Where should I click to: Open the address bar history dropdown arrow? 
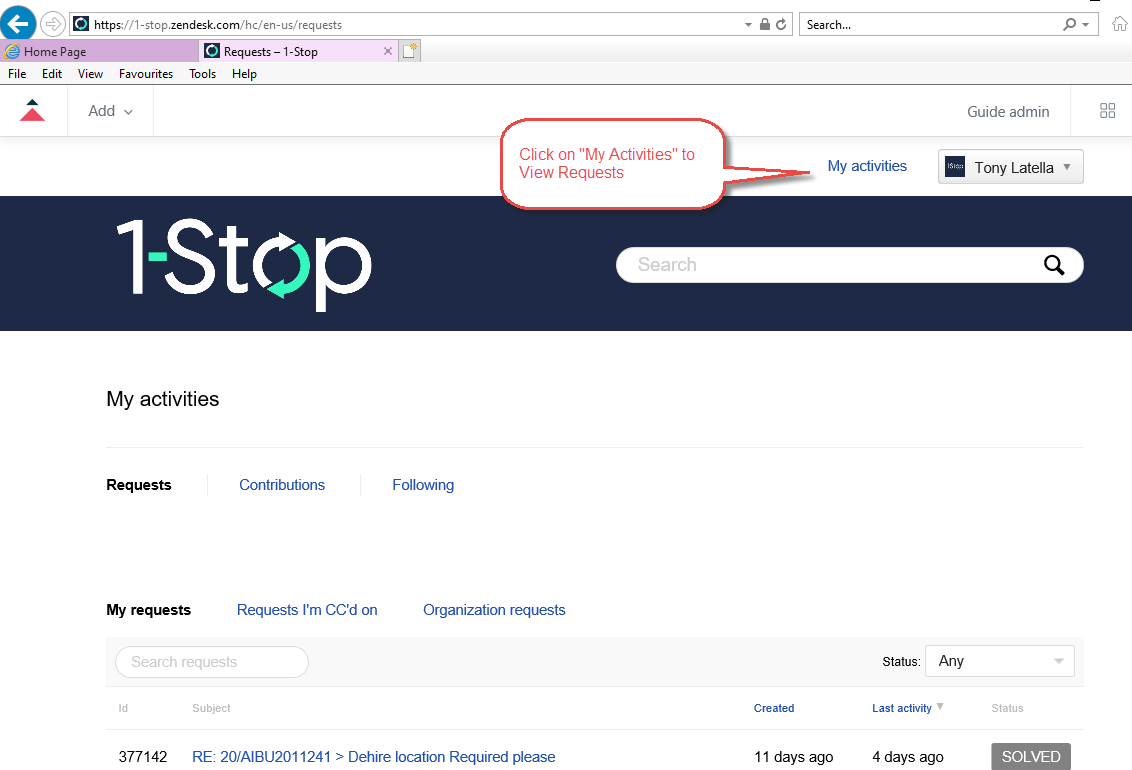pyautogui.click(x=747, y=24)
